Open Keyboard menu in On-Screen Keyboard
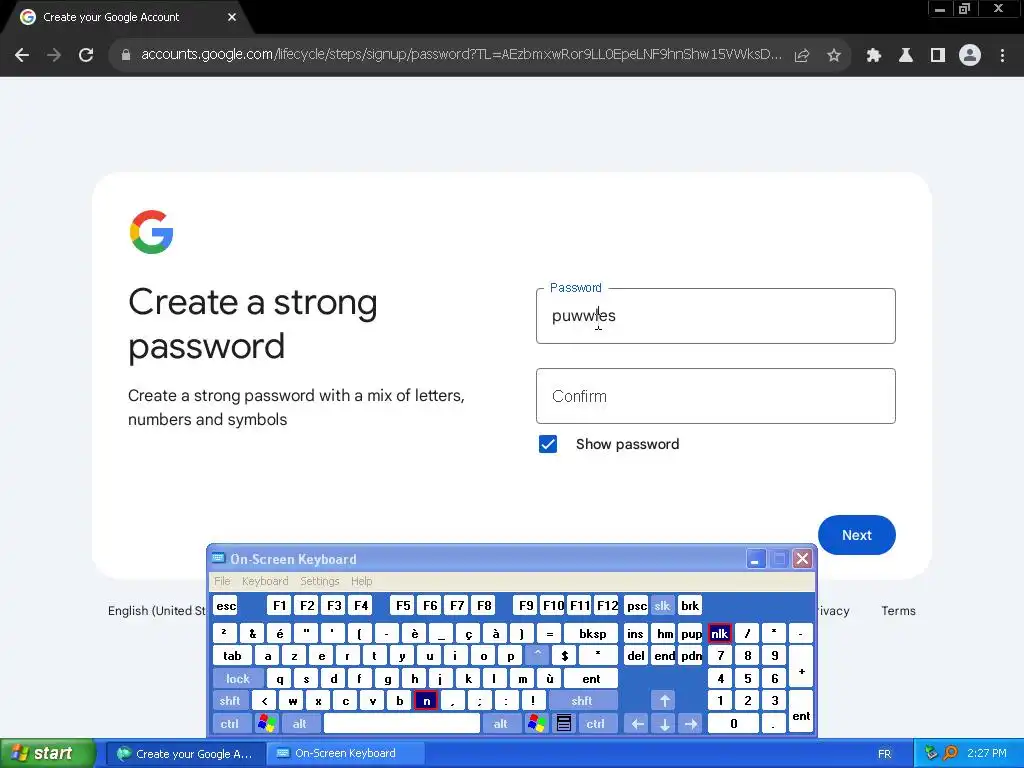Screen dimensions: 1024x768 coord(264,581)
